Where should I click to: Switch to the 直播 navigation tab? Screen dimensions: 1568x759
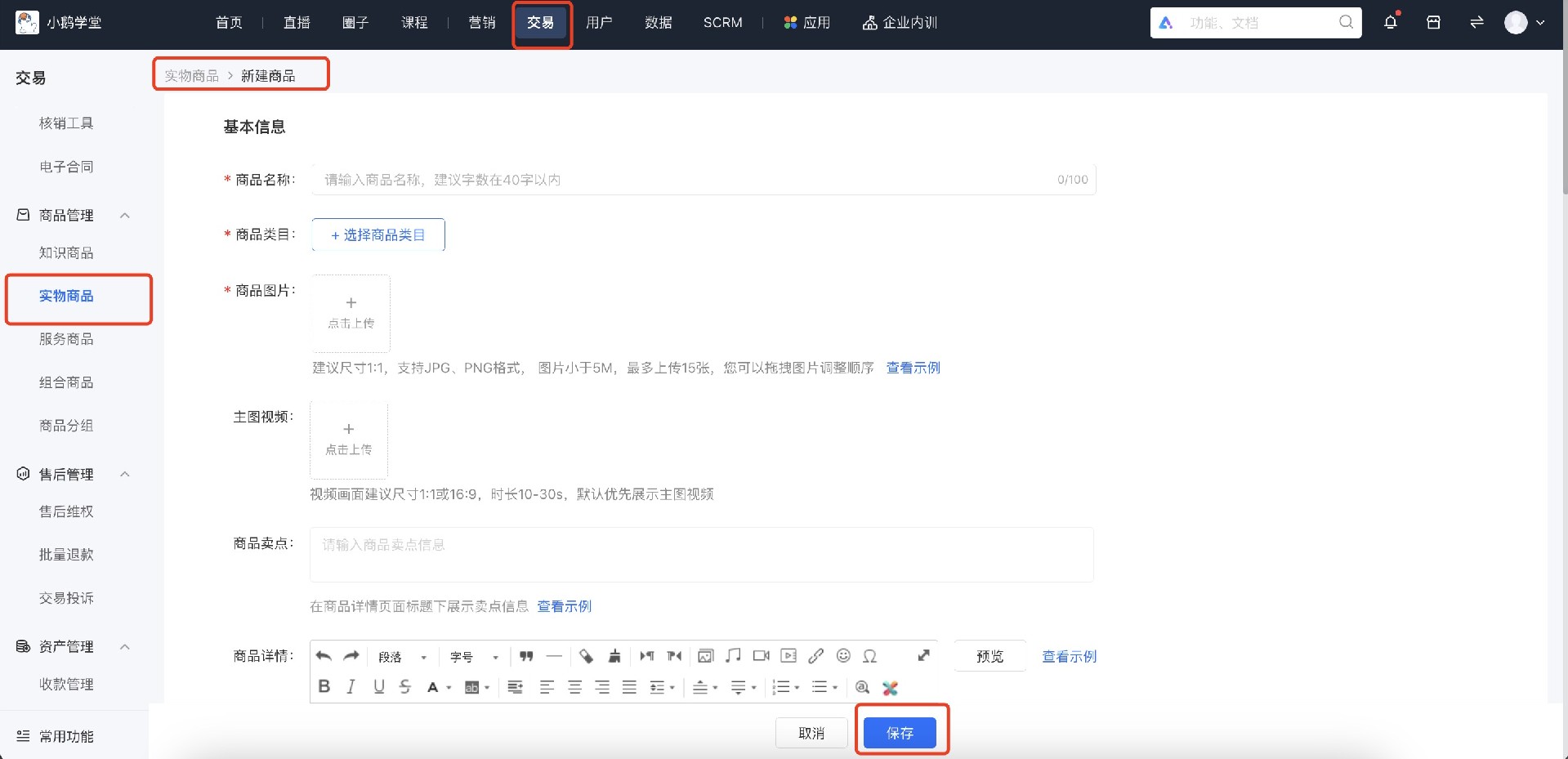tap(297, 23)
